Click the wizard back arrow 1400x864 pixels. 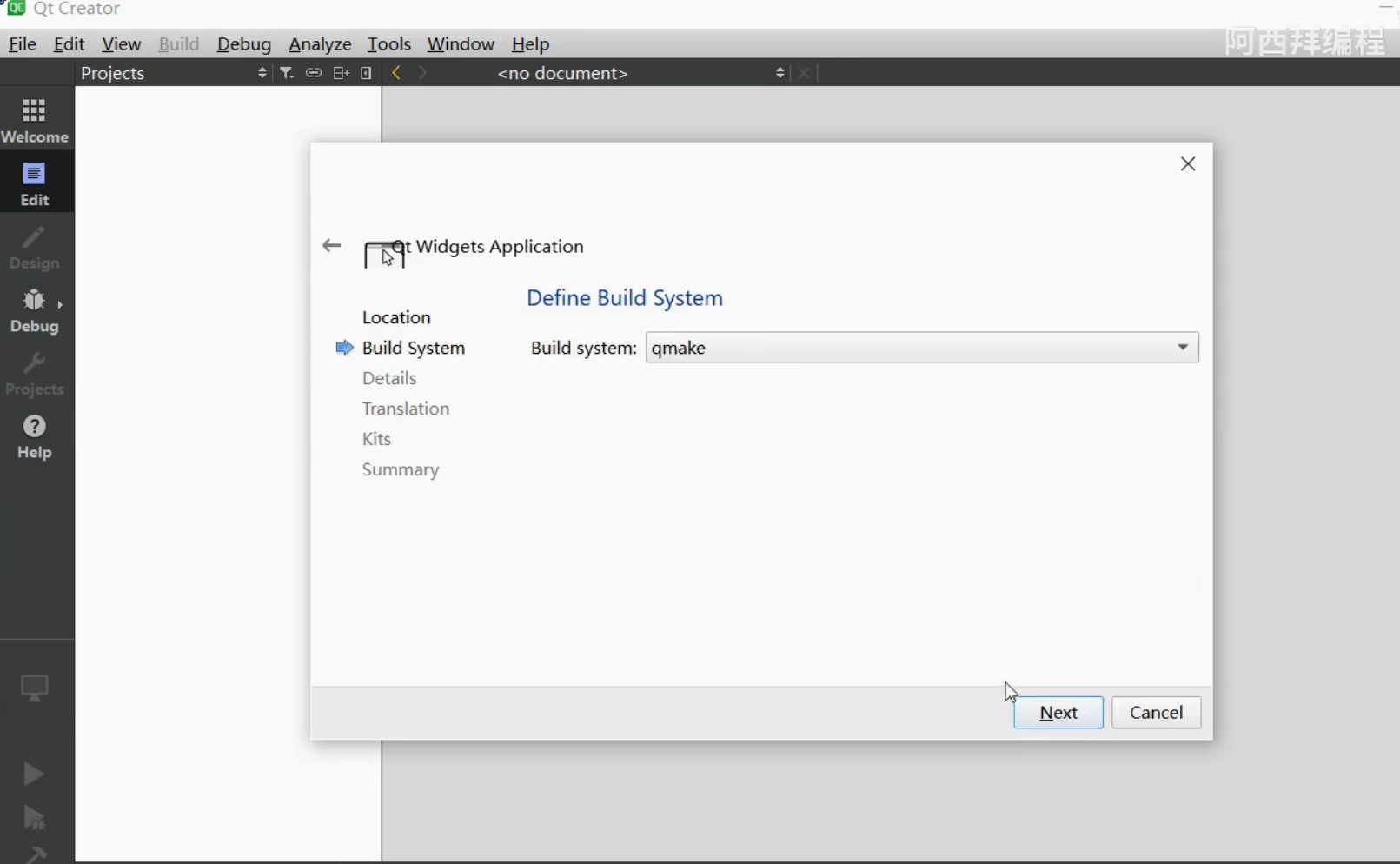click(x=331, y=246)
